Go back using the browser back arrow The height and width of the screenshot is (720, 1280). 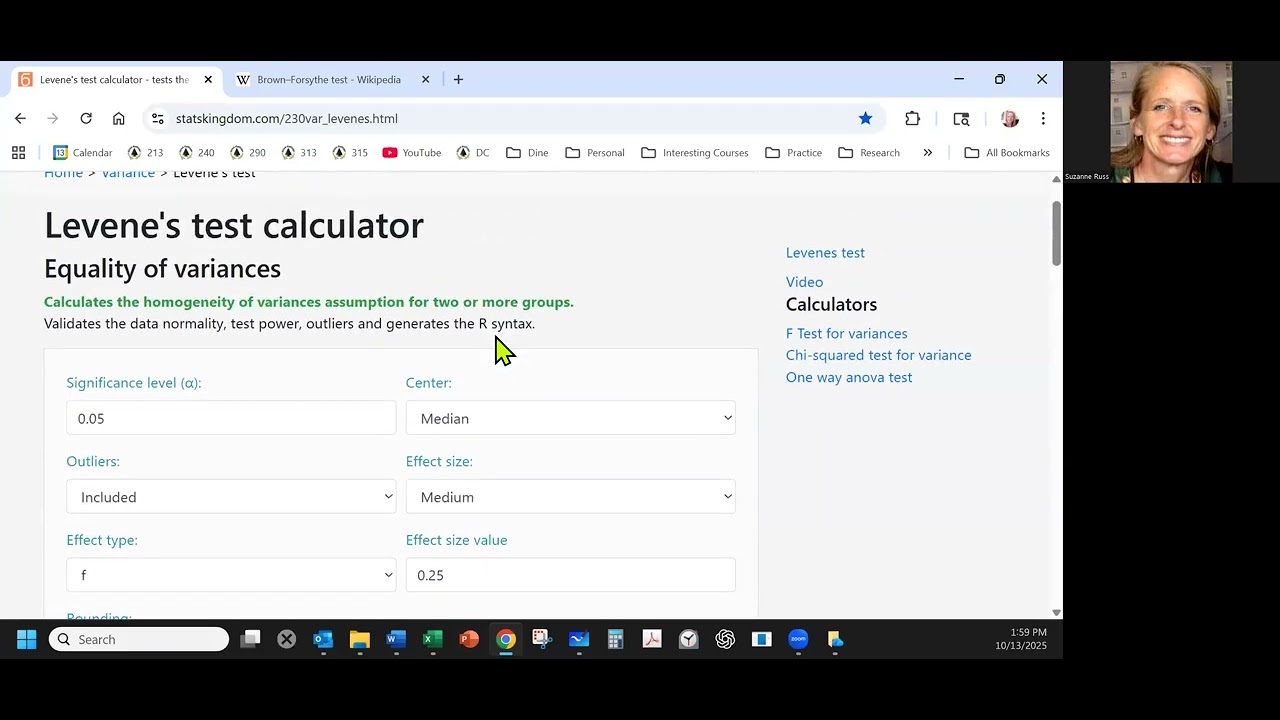pos(20,118)
